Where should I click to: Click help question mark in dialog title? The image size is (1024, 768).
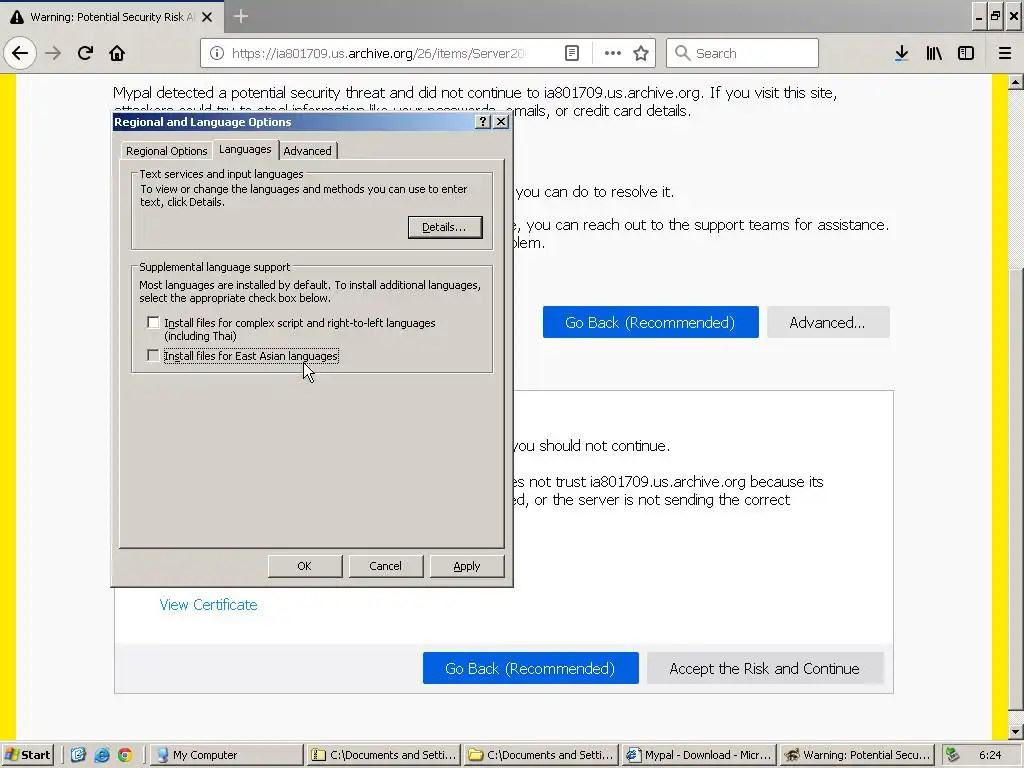point(483,121)
